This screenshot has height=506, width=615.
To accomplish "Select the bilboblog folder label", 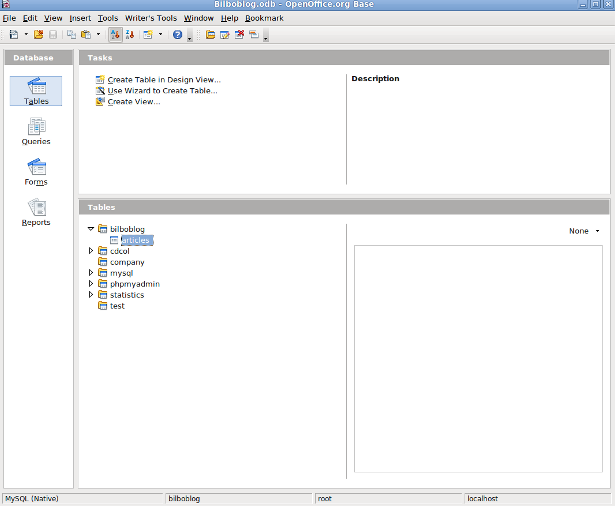I will pyautogui.click(x=127, y=229).
